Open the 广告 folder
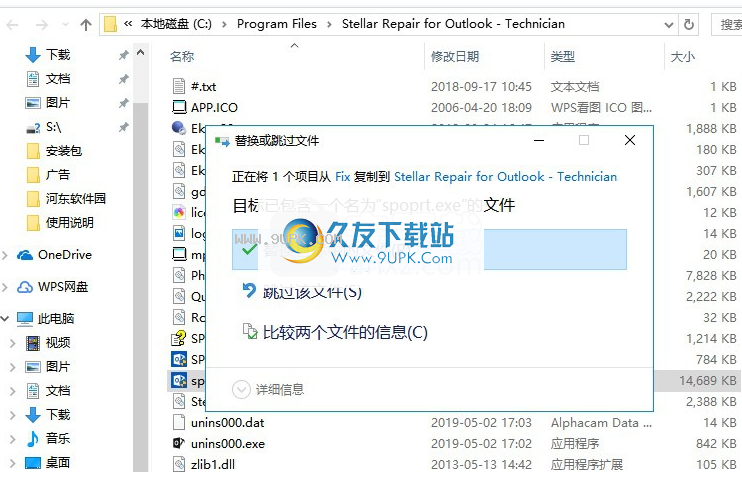742x483 pixels. click(48, 175)
